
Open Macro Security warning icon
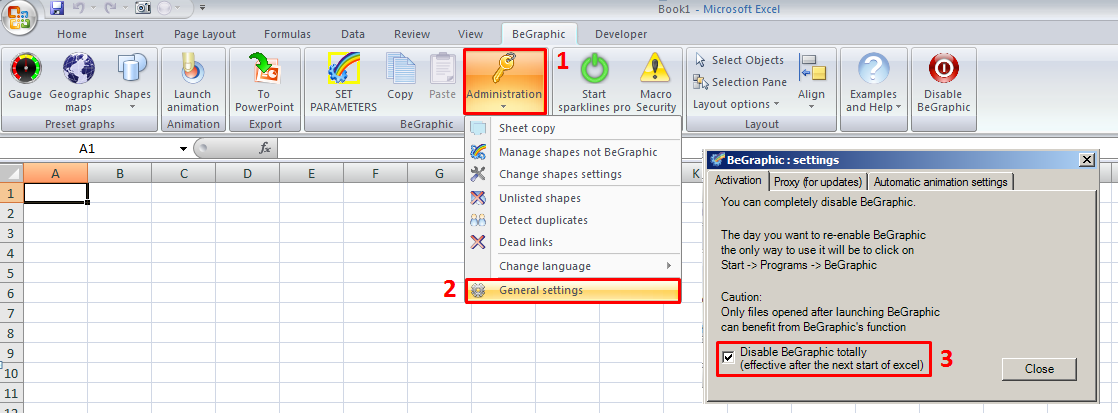click(x=656, y=70)
